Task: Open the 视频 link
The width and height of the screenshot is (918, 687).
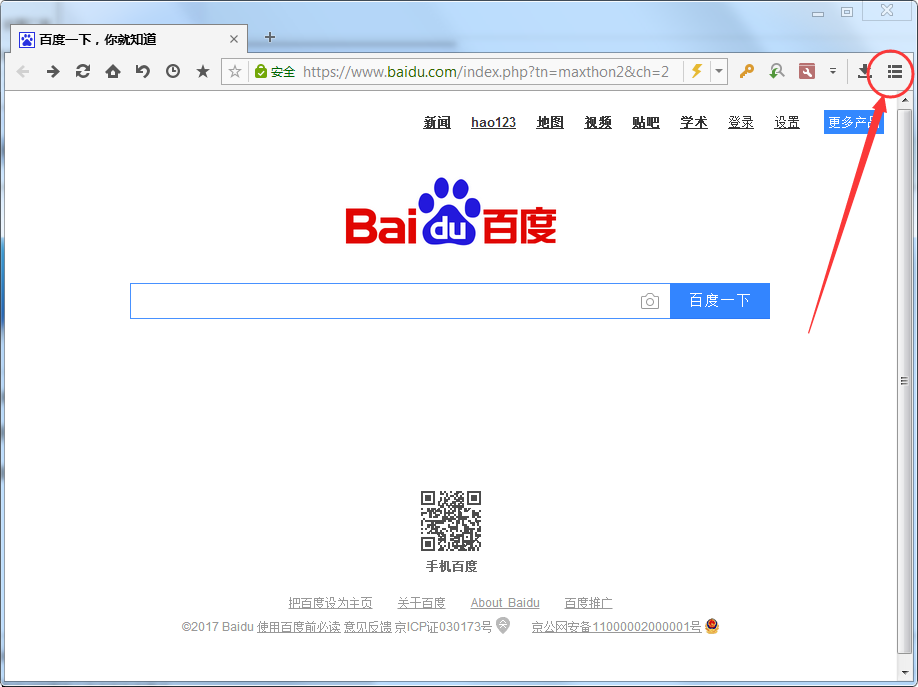Action: tap(598, 122)
